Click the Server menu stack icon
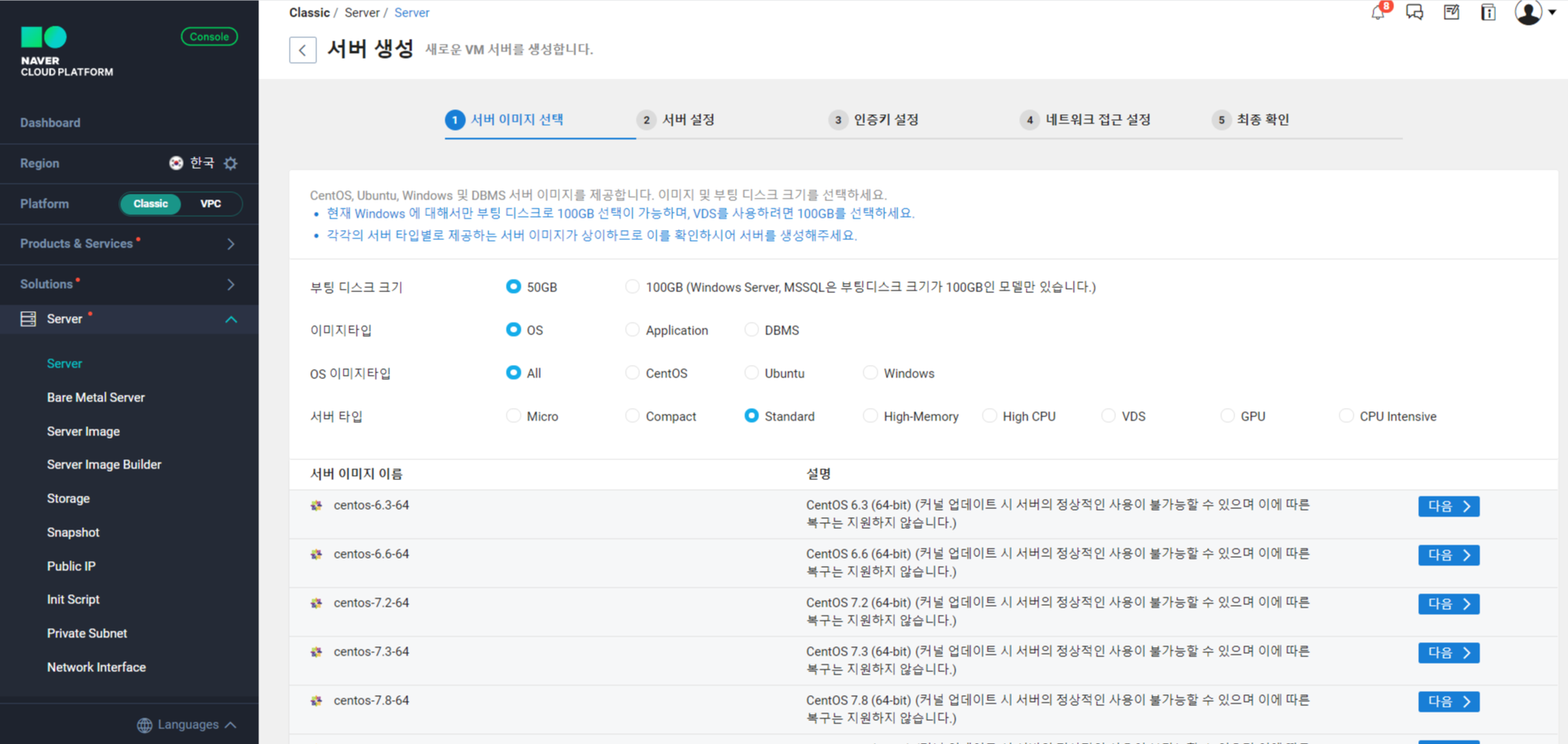 point(28,319)
